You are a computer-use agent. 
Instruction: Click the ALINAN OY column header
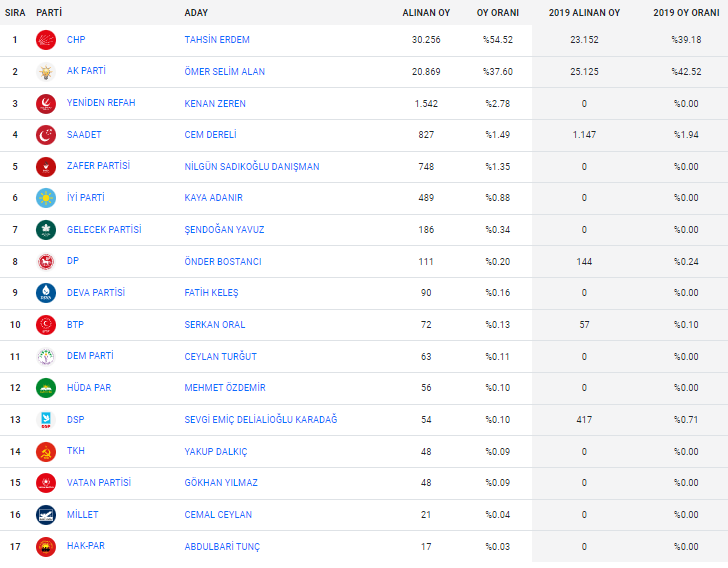coord(426,13)
